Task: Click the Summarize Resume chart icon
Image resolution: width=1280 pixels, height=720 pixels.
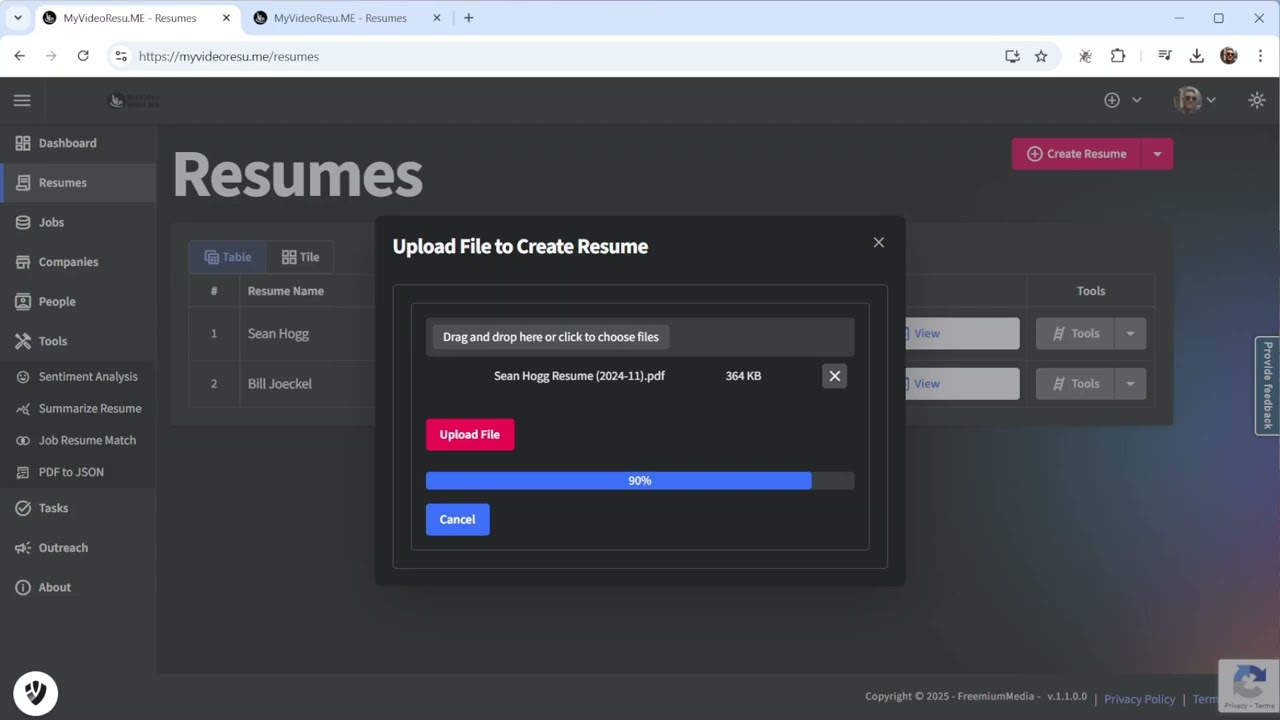Action: [23, 408]
